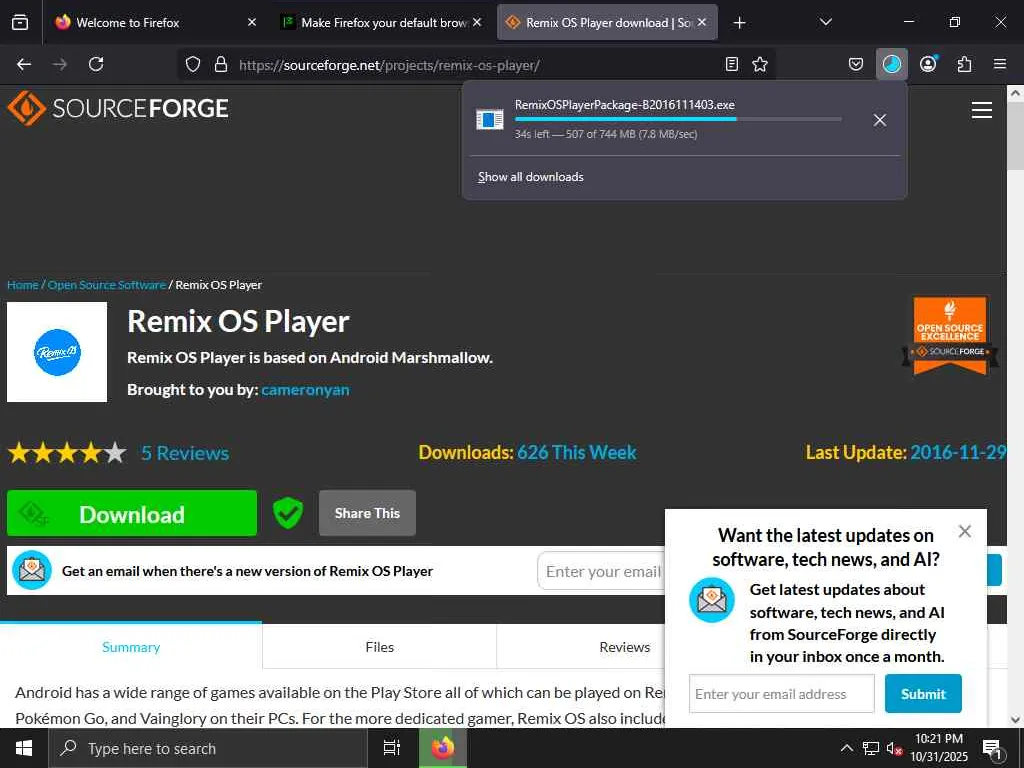Open the Extensions puzzle icon
This screenshot has height=768, width=1024.
(x=964, y=64)
